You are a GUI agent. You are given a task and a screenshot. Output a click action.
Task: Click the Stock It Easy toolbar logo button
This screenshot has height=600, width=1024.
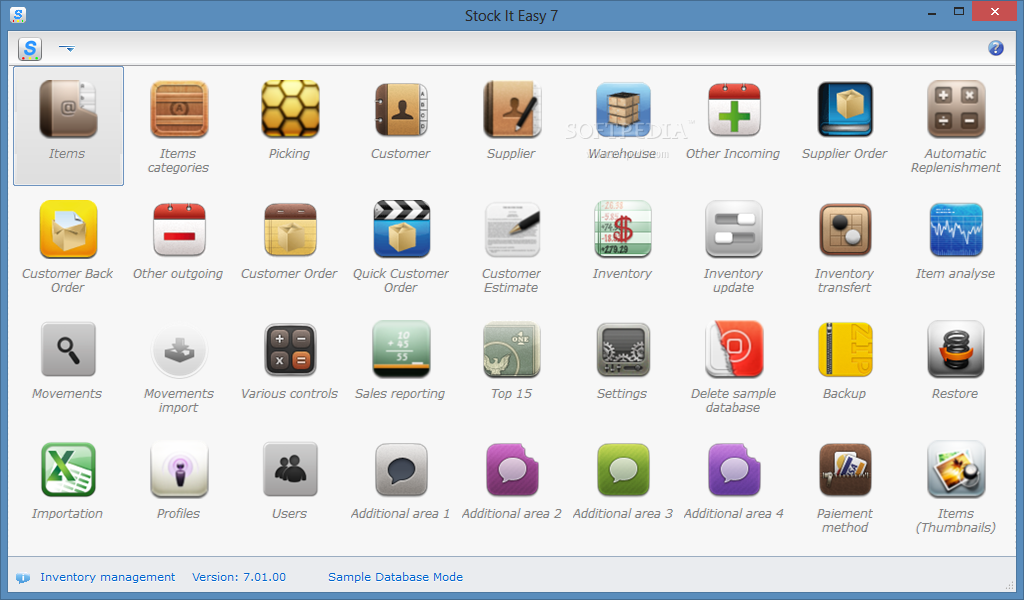pos(30,48)
